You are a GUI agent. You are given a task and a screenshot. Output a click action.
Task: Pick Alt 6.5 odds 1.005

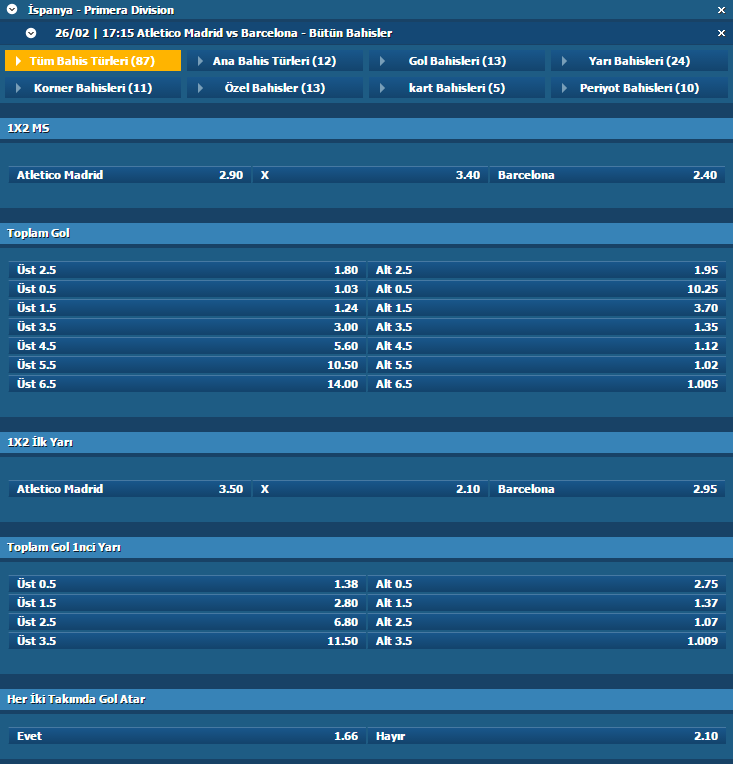(546, 384)
